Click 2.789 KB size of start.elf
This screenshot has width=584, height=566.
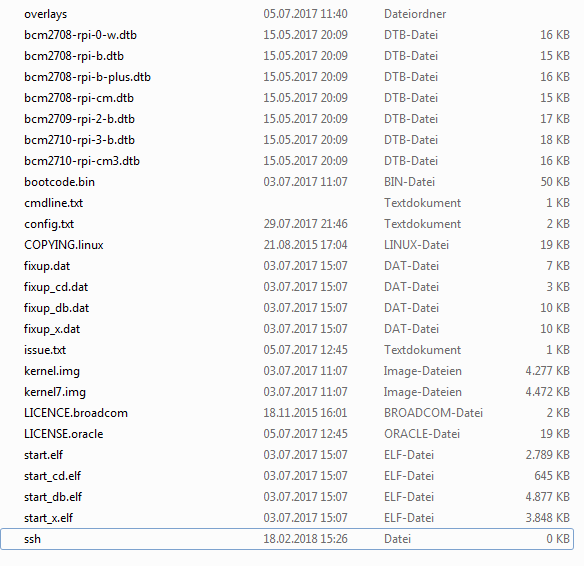coord(548,455)
